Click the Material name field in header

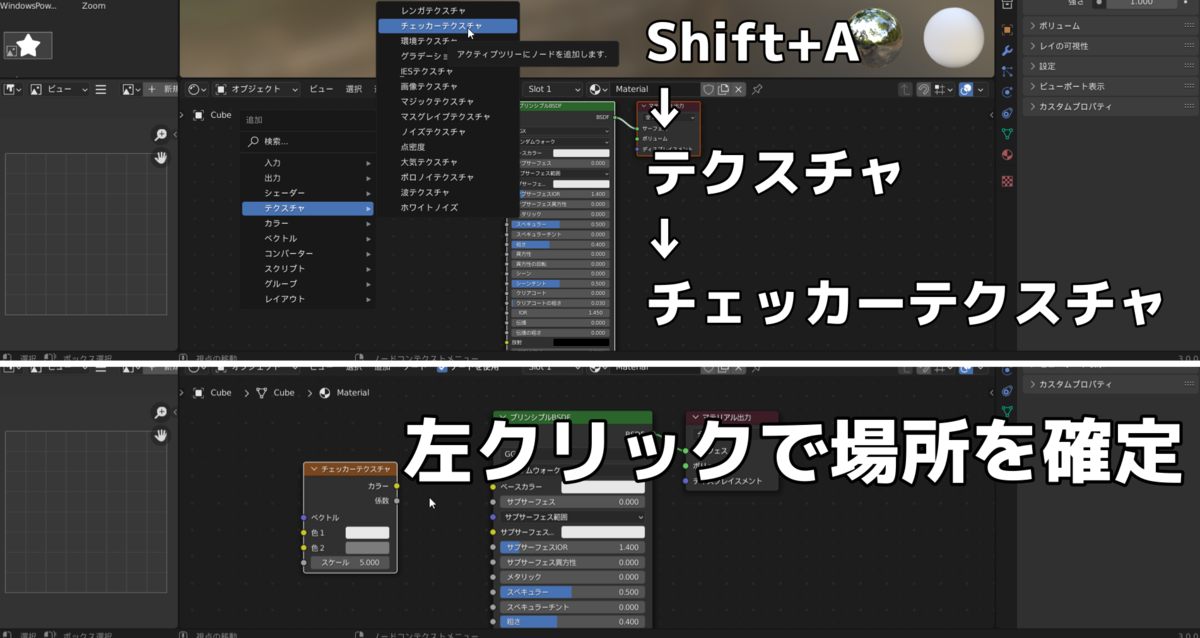656,89
